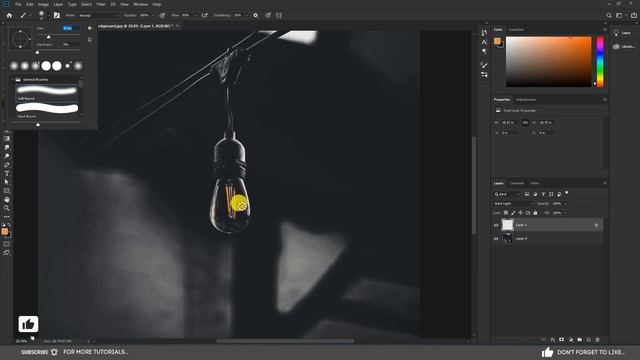Open smoothing options gear icon
The image size is (640, 360).
[256, 16]
